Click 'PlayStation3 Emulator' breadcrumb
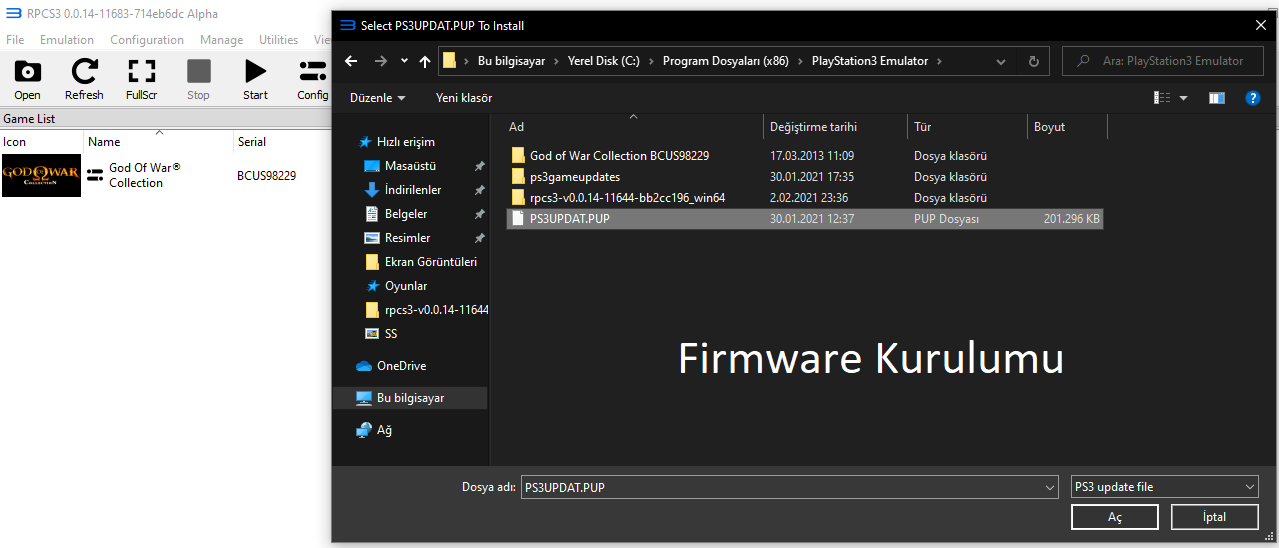 (x=869, y=61)
